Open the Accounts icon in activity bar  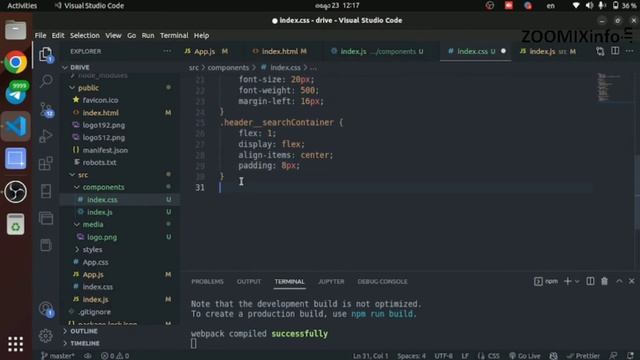click(46, 309)
